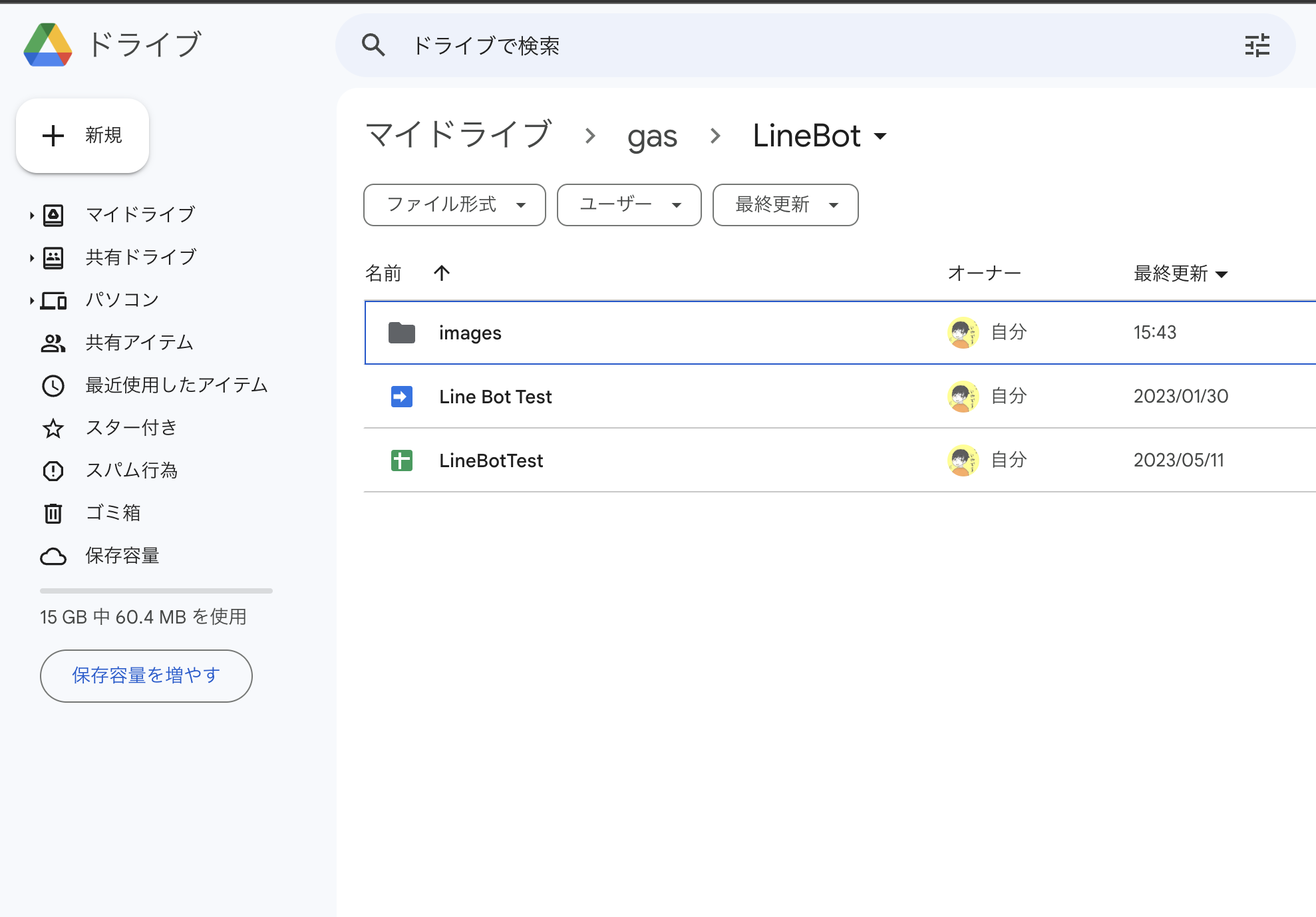Go to マイドライブ in sidebar
1316x917 pixels.
tap(140, 215)
